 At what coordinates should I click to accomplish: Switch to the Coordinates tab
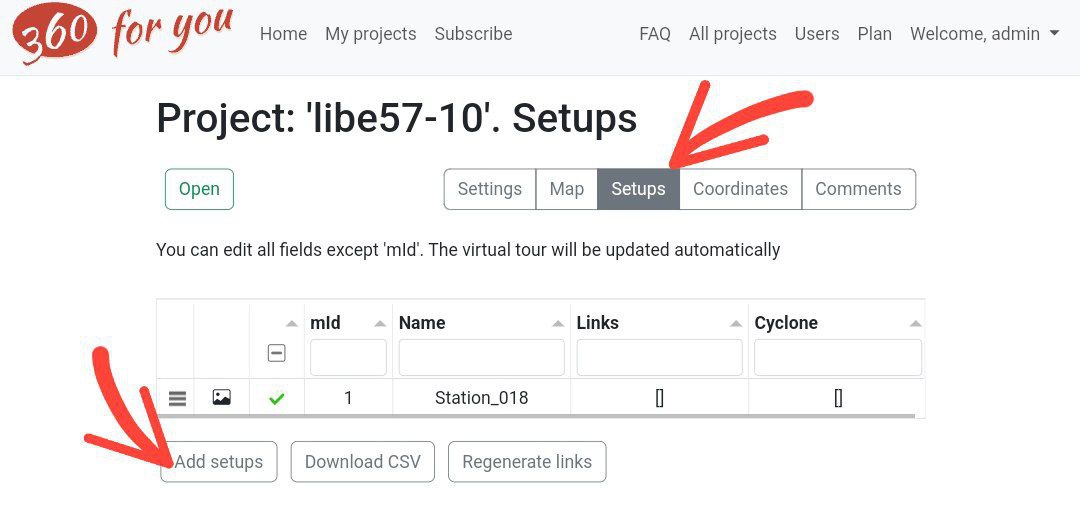tap(740, 189)
